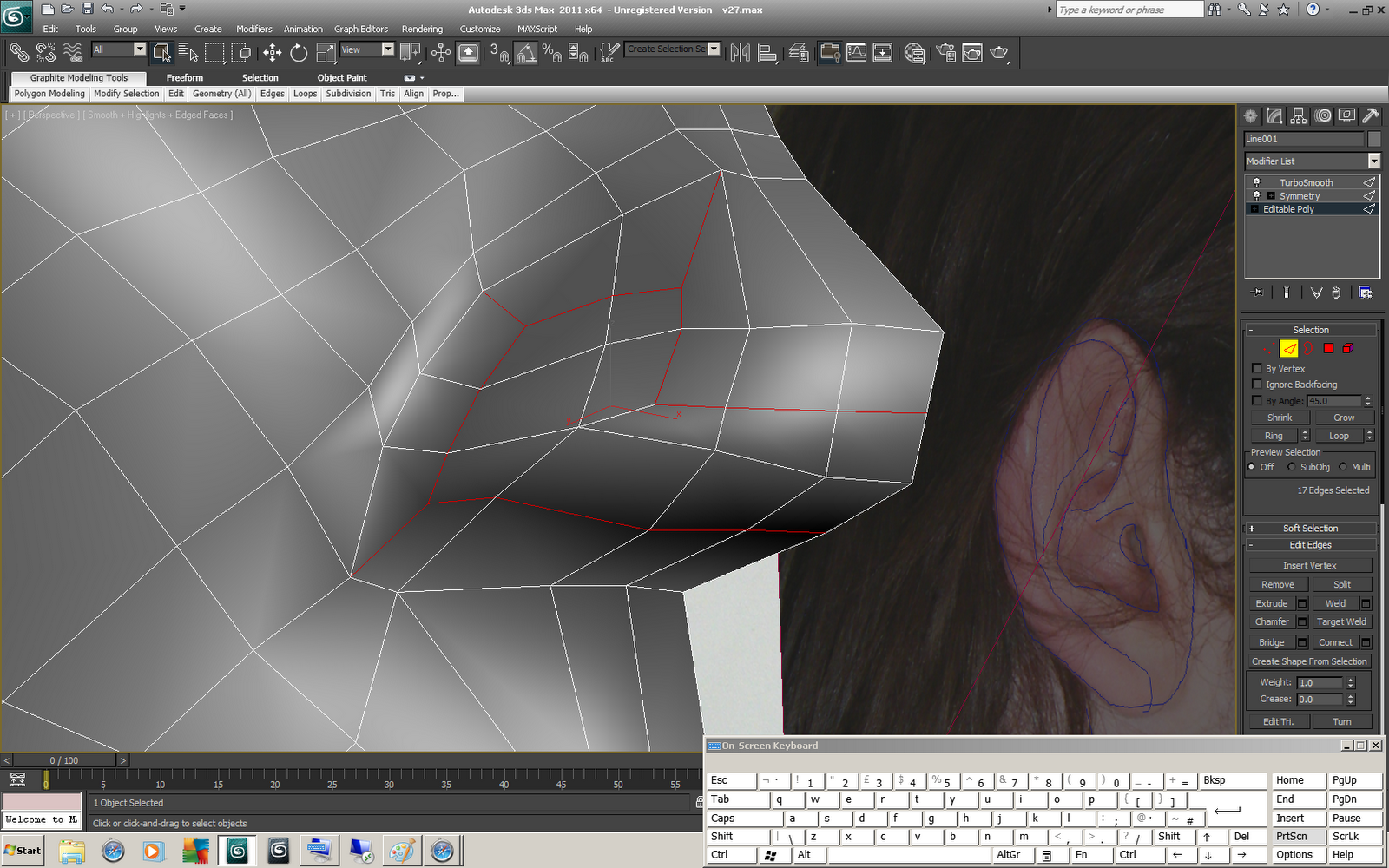Select the Vertex sub-object mode icon
This screenshot has height=868, width=1389.
1268,349
